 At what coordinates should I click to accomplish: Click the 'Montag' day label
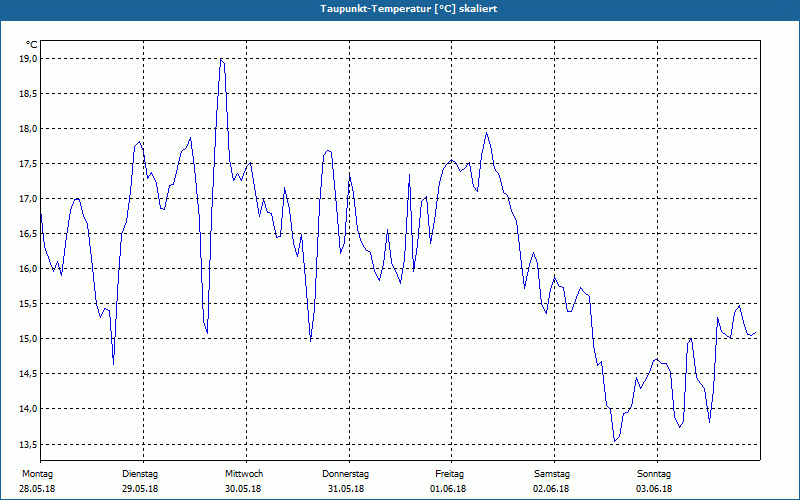tap(37, 474)
